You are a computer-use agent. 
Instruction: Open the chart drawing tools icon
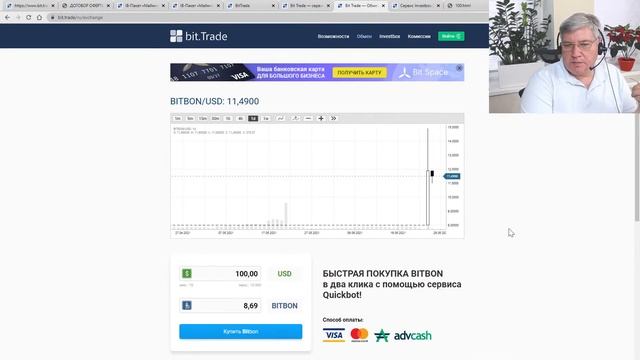pos(296,118)
